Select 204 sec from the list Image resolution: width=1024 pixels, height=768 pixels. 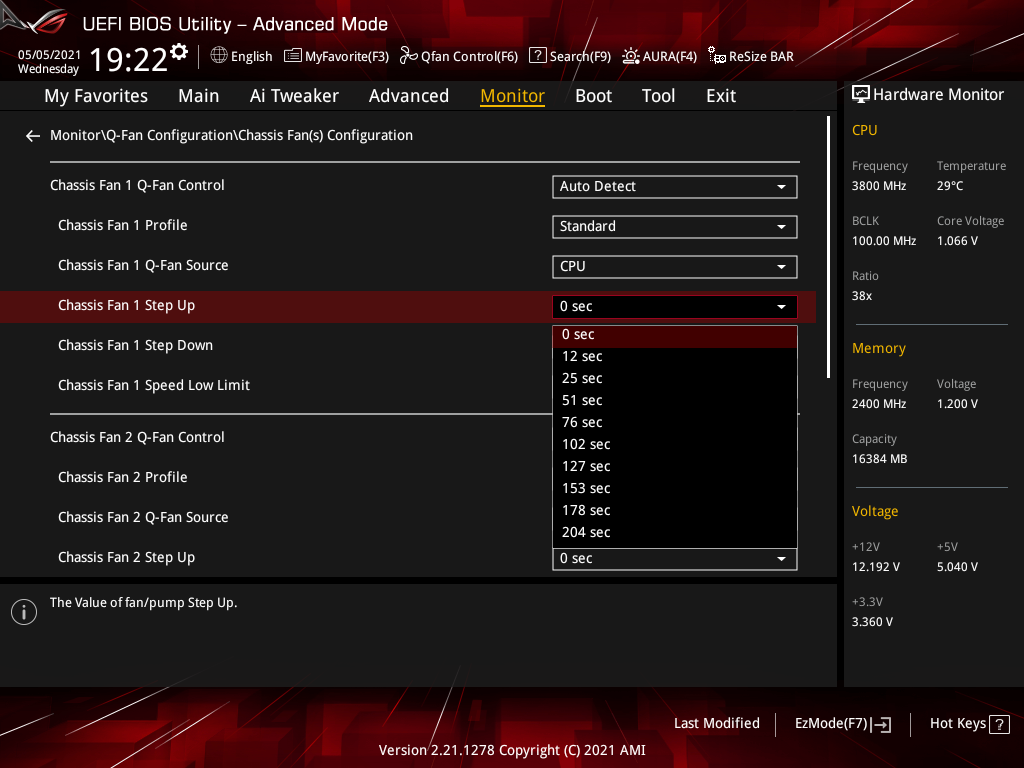(675, 533)
